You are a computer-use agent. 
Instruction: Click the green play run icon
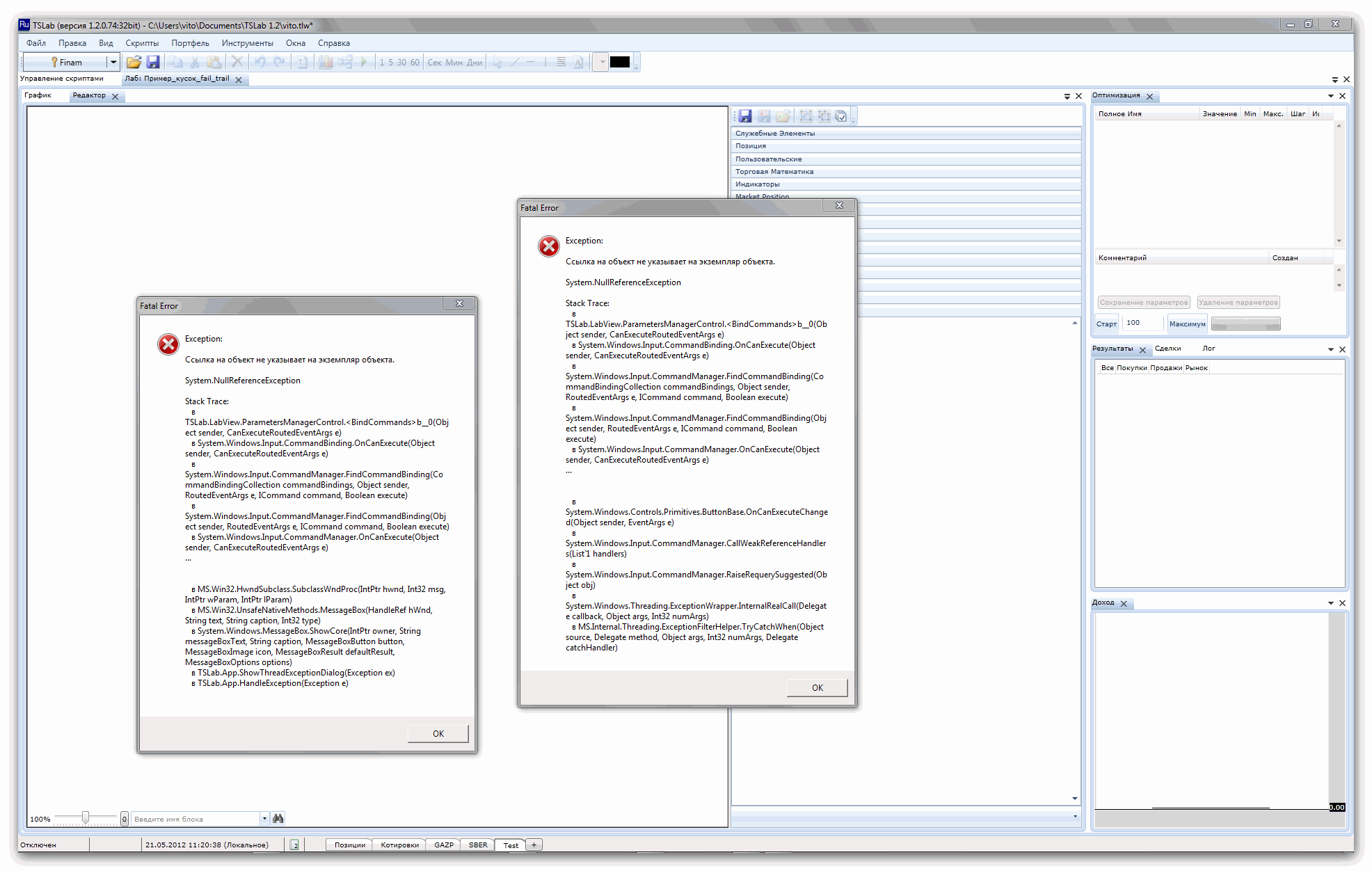pyautogui.click(x=363, y=62)
